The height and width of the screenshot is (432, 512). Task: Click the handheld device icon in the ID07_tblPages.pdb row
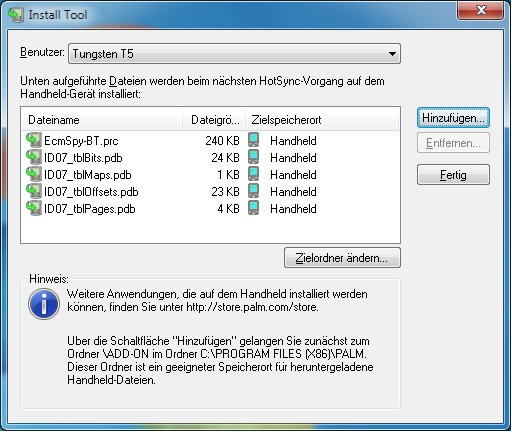click(x=254, y=208)
